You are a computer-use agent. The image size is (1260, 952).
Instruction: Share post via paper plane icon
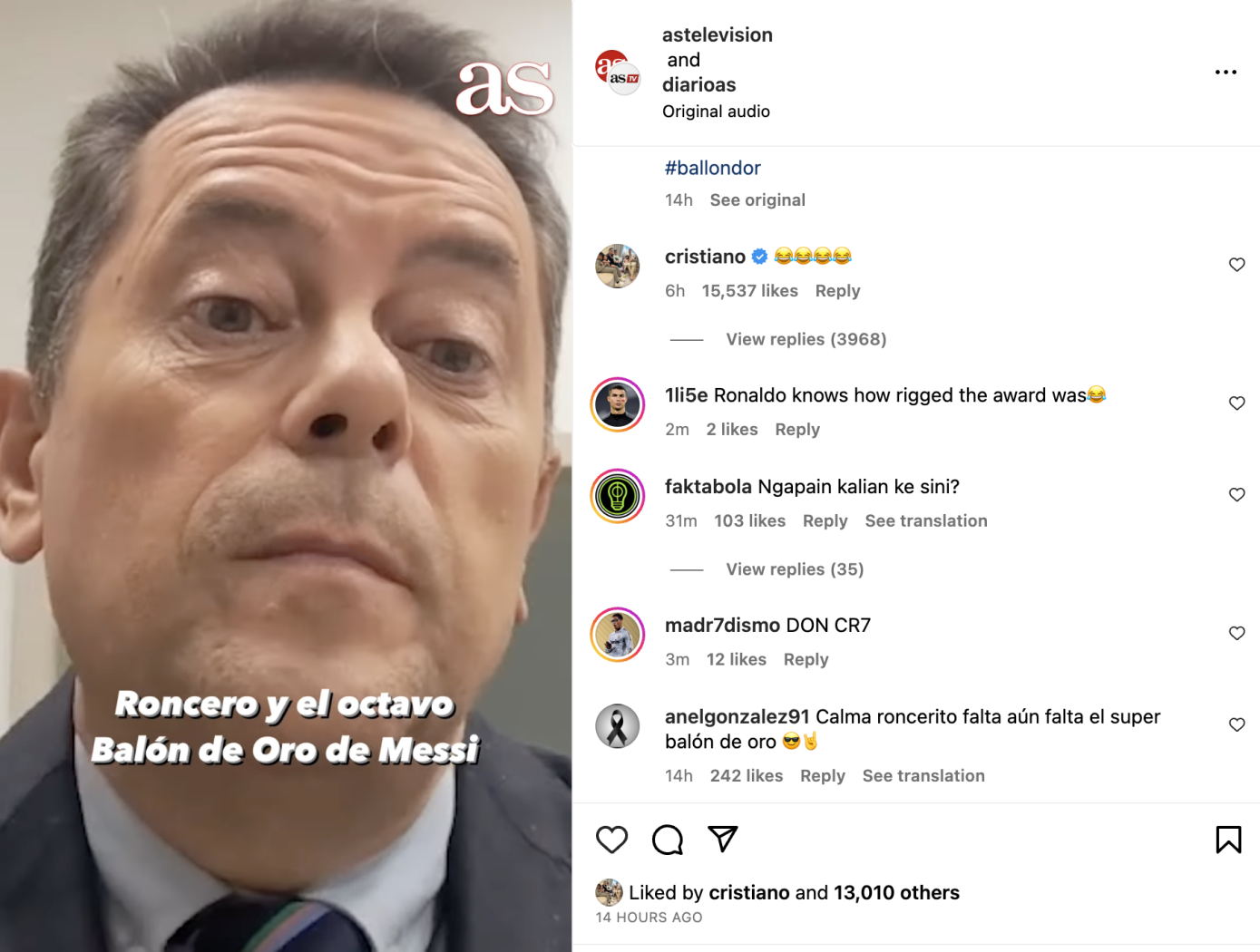click(723, 839)
